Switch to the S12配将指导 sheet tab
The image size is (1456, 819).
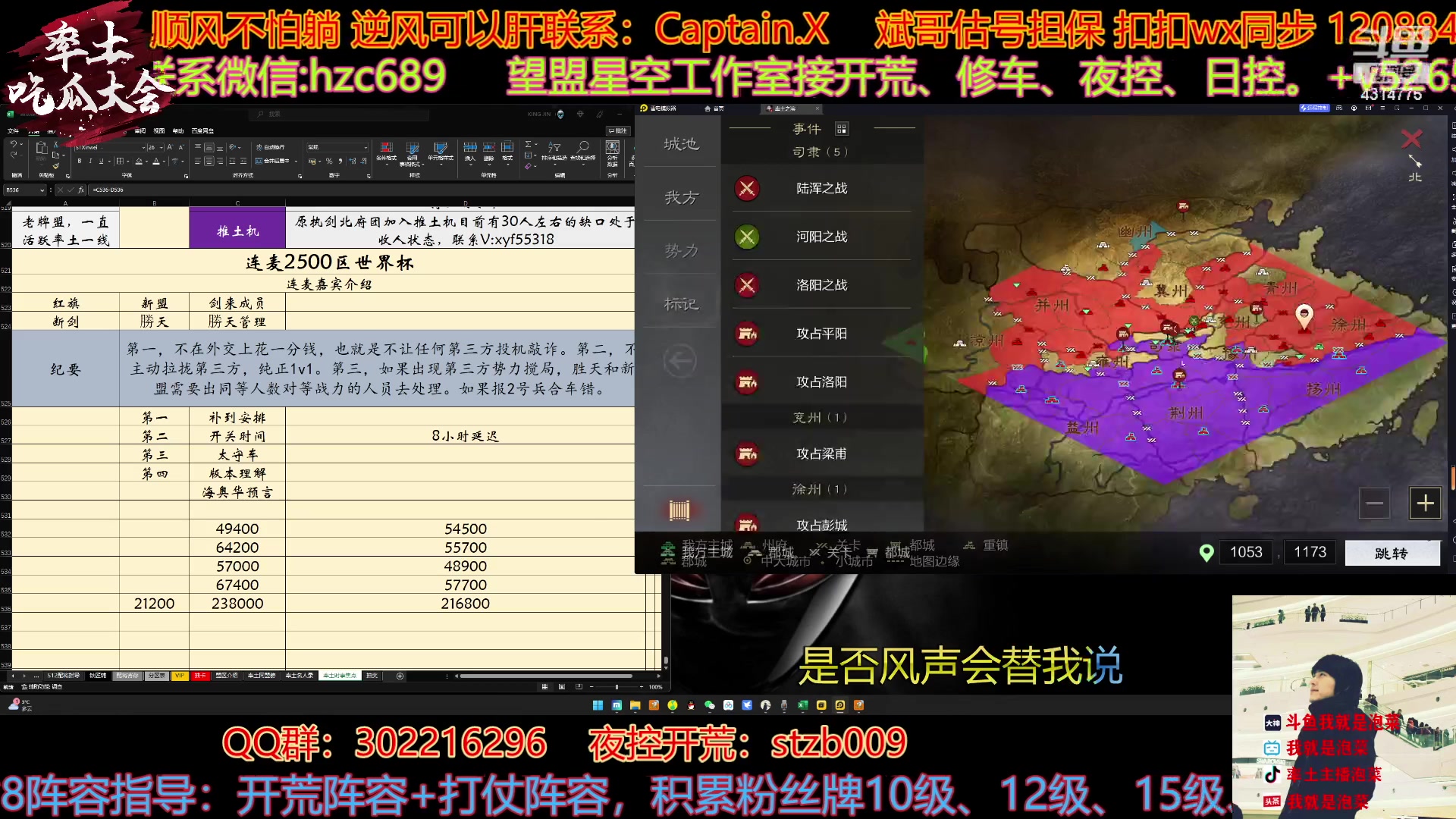(63, 676)
